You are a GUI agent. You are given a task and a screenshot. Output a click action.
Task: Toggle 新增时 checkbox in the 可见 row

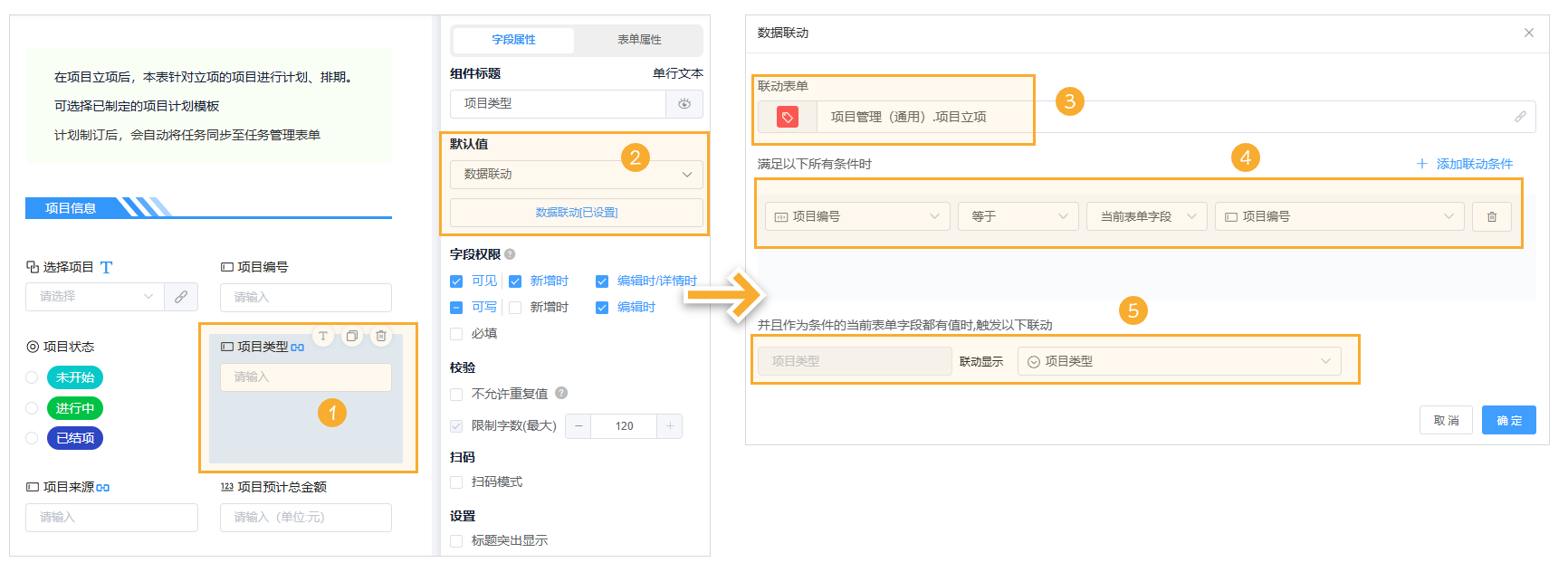coord(515,281)
